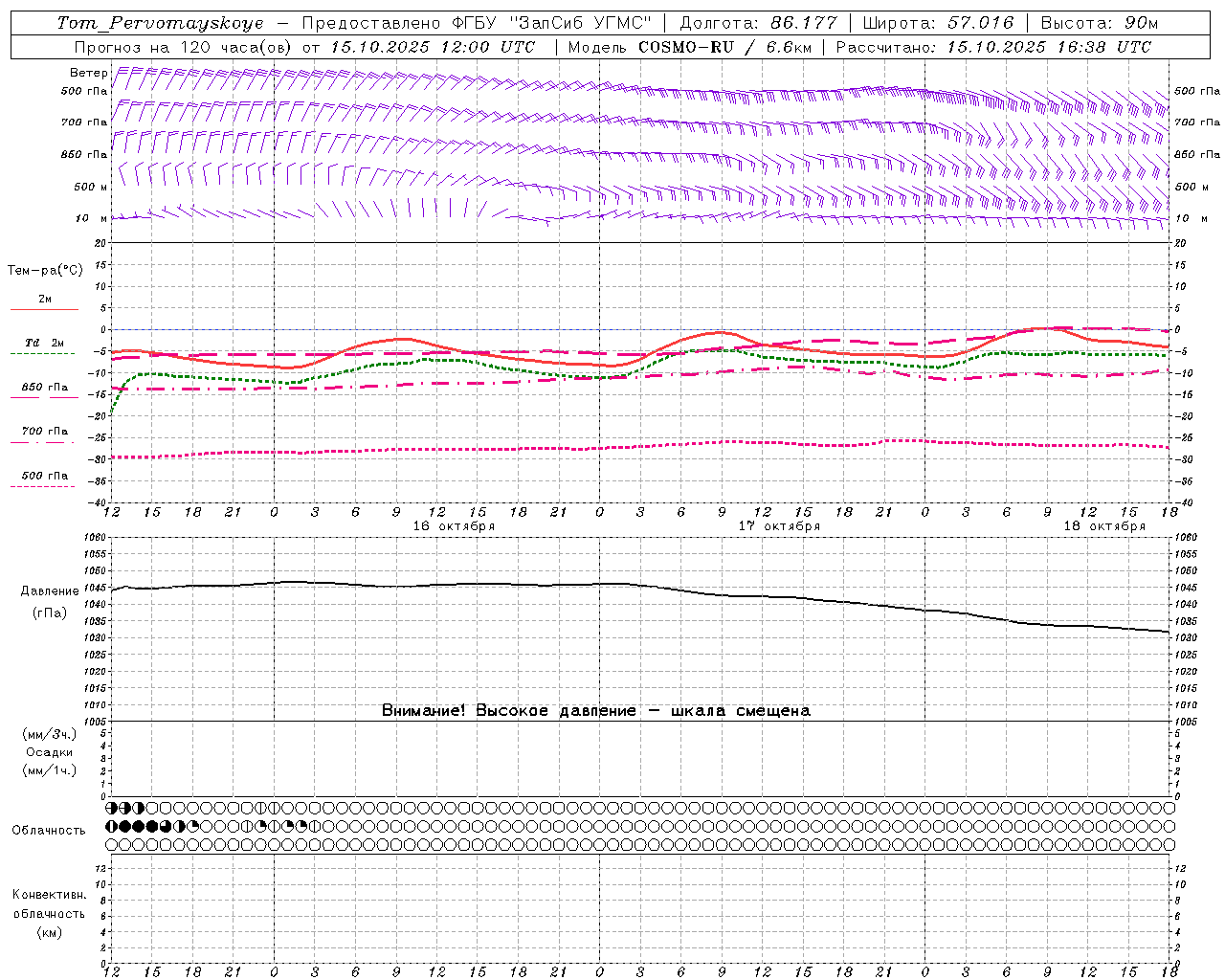Click the "(мм/1ч.)" precipitation unit label

tap(50, 770)
